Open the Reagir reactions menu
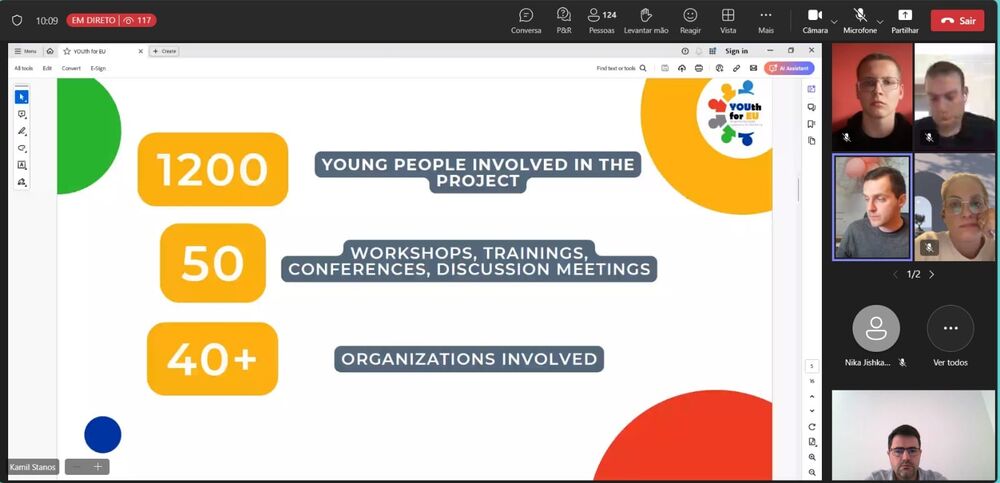Image resolution: width=1000 pixels, height=483 pixels. click(690, 21)
